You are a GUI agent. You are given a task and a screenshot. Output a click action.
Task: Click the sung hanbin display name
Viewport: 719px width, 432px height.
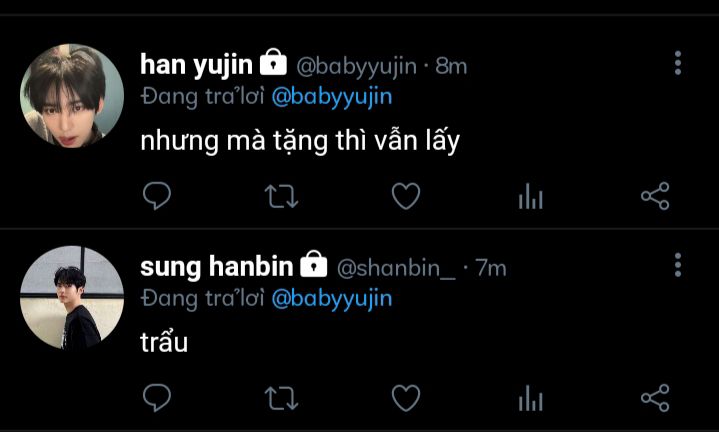216,267
